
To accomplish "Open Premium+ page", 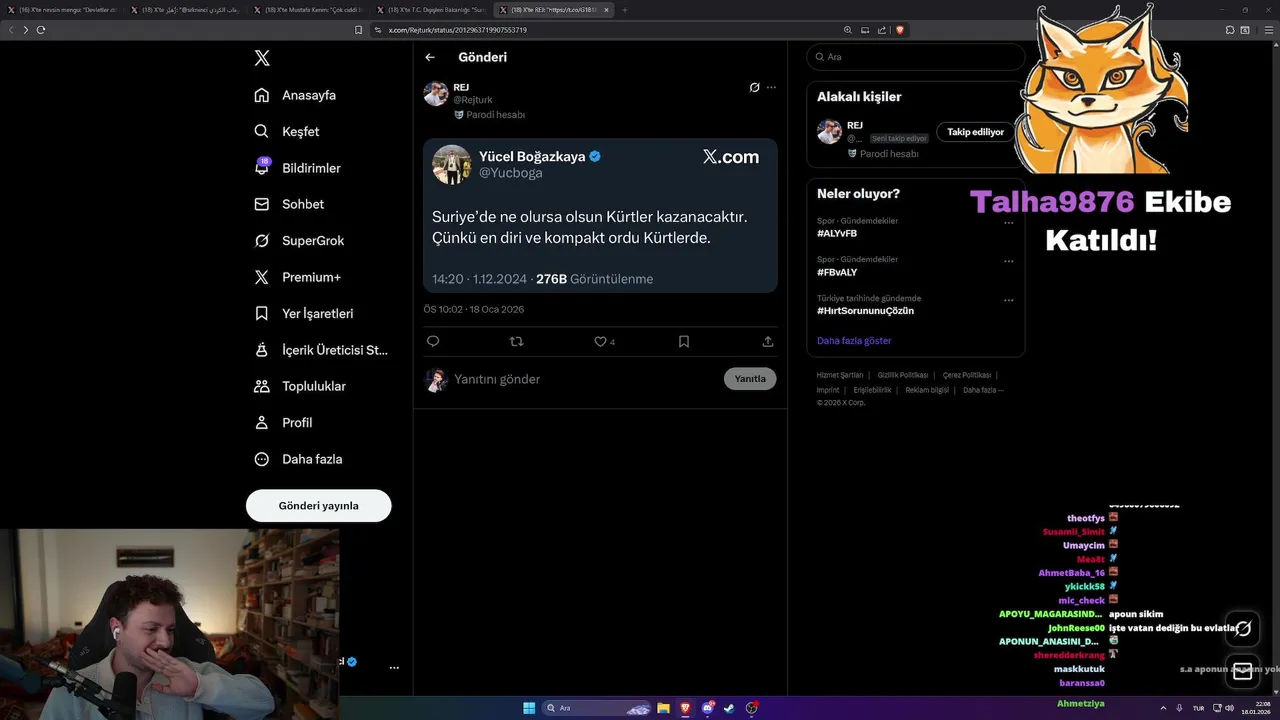I will (297, 277).
